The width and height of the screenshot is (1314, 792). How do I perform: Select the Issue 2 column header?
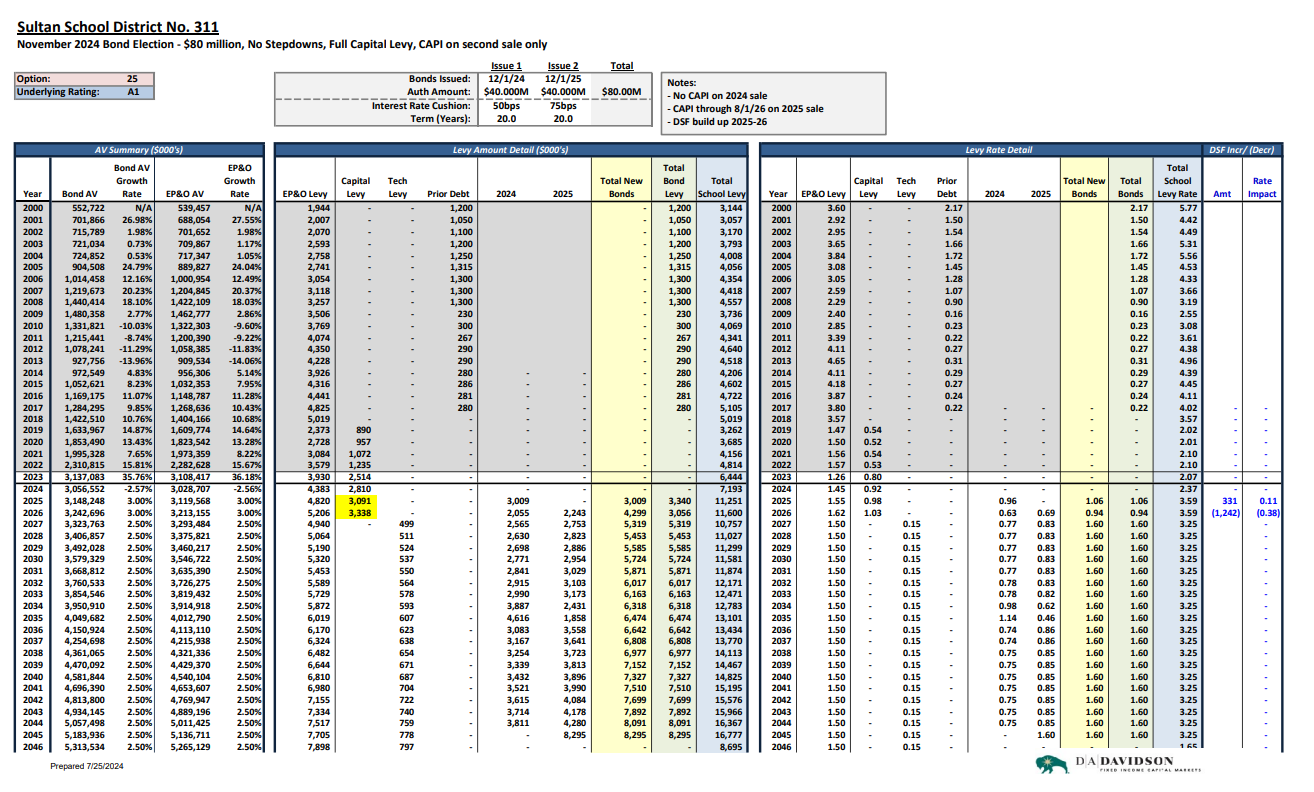(563, 66)
